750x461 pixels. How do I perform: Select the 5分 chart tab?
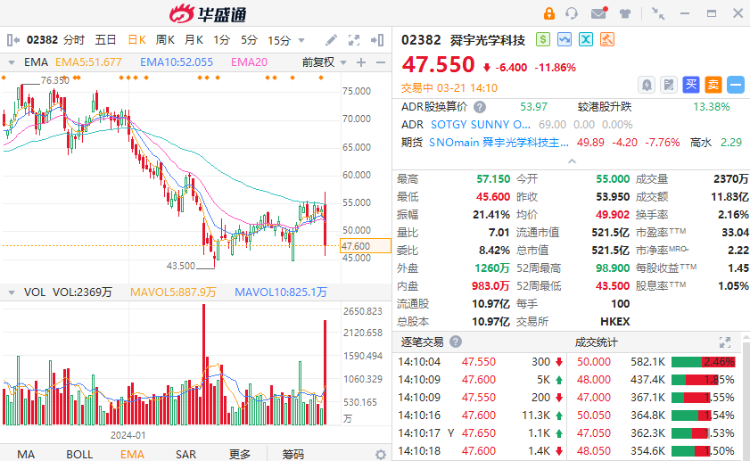tap(249, 40)
